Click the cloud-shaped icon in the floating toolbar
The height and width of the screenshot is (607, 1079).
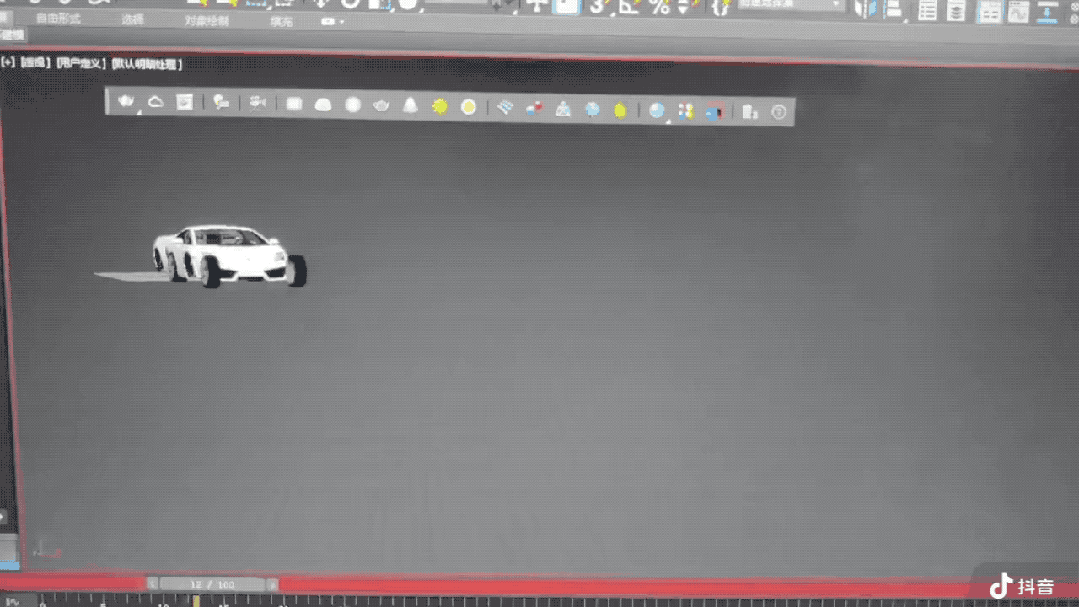click(156, 103)
